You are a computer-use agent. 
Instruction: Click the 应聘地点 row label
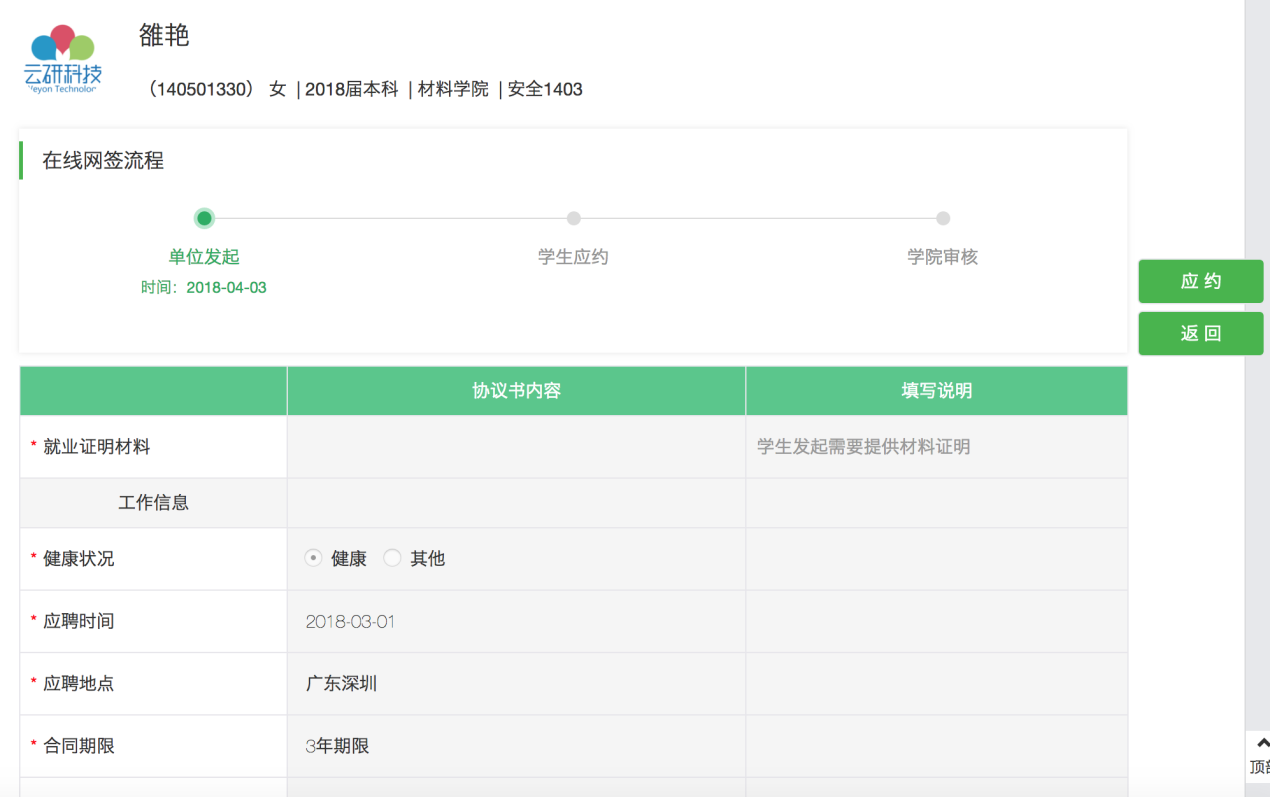[x=79, y=684]
